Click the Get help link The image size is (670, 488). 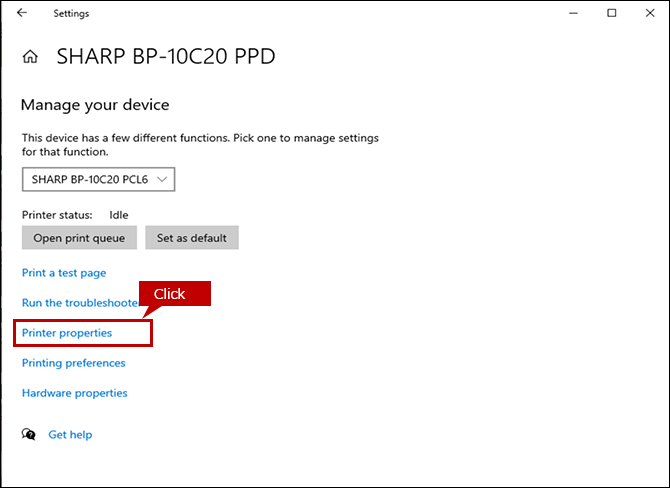[x=70, y=435]
